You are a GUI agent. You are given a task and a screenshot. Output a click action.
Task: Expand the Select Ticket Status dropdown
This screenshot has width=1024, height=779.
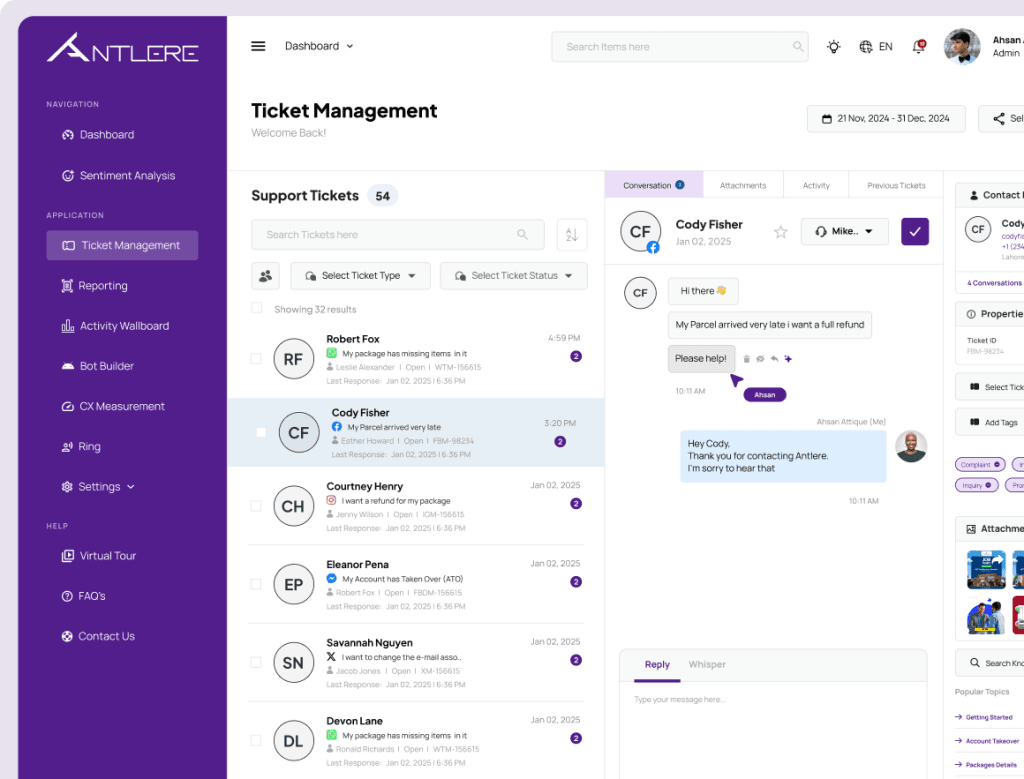513,276
